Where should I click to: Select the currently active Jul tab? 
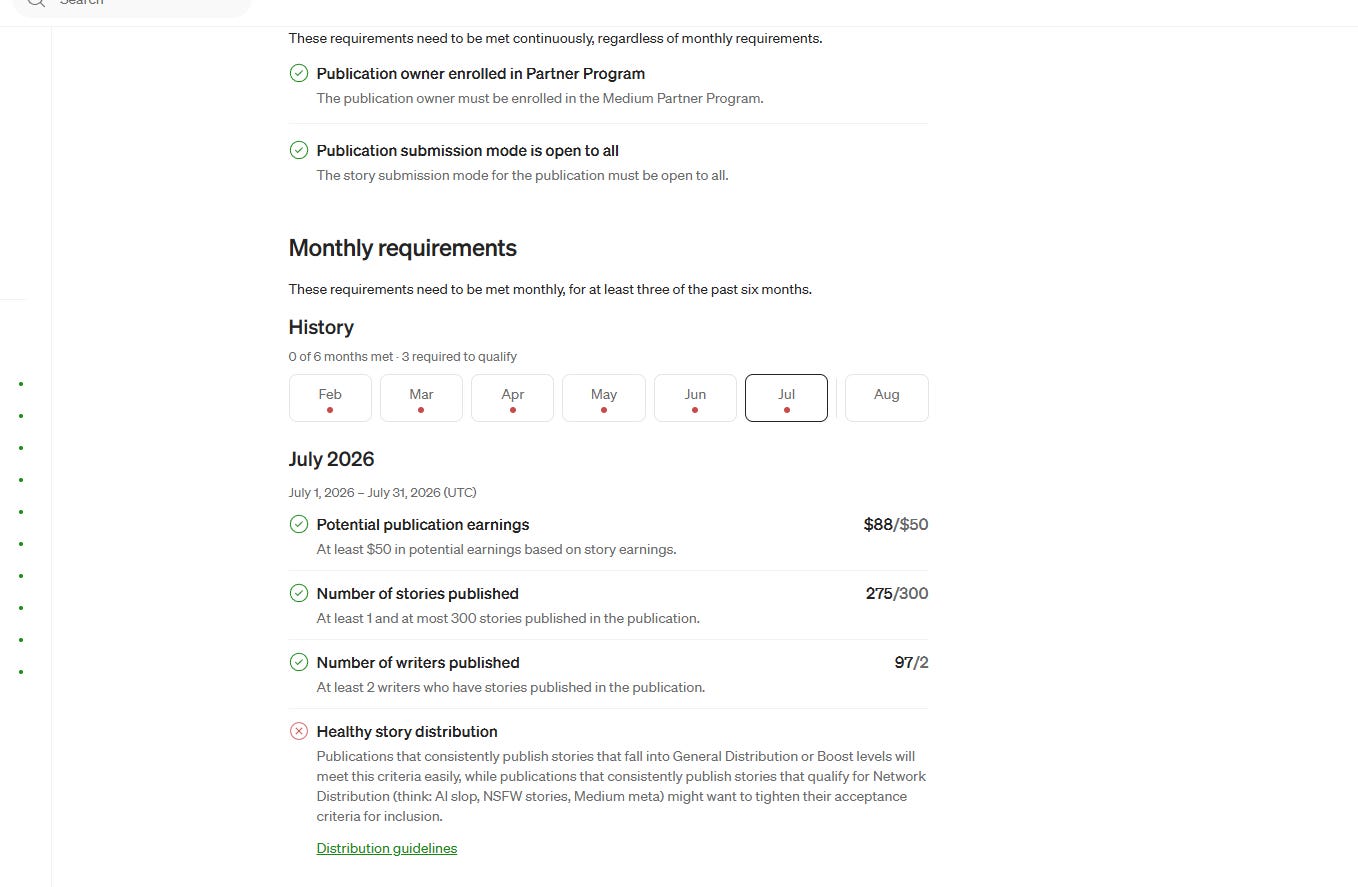(x=786, y=398)
